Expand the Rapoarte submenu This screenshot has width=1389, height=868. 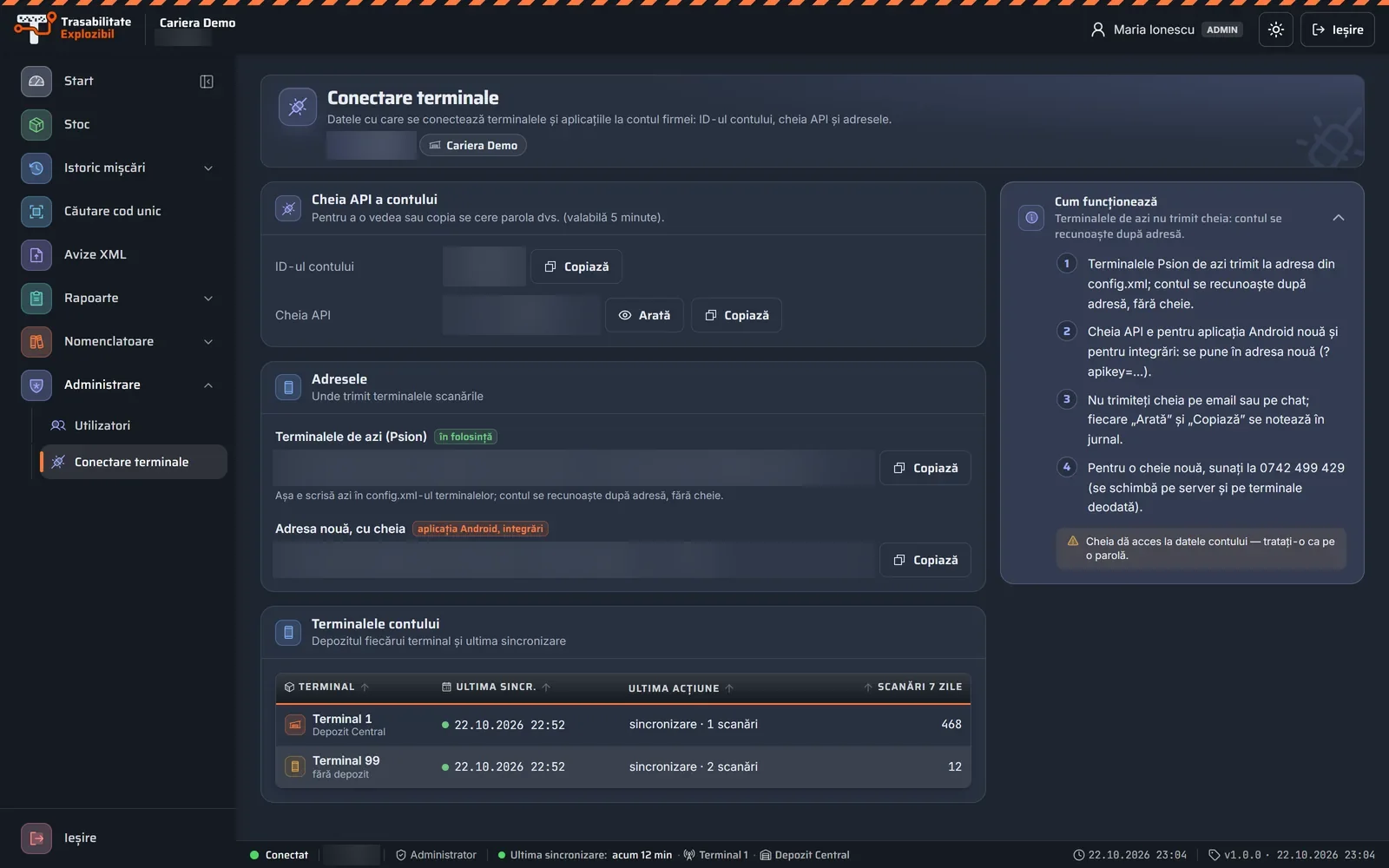[118, 298]
